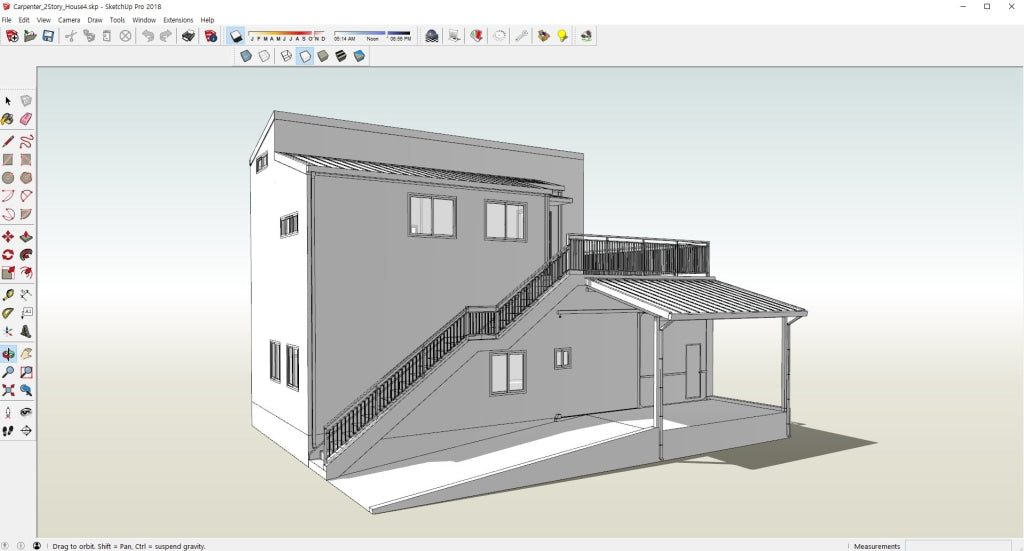Select the Polygon tool
The width and height of the screenshot is (1024, 551).
[26, 178]
